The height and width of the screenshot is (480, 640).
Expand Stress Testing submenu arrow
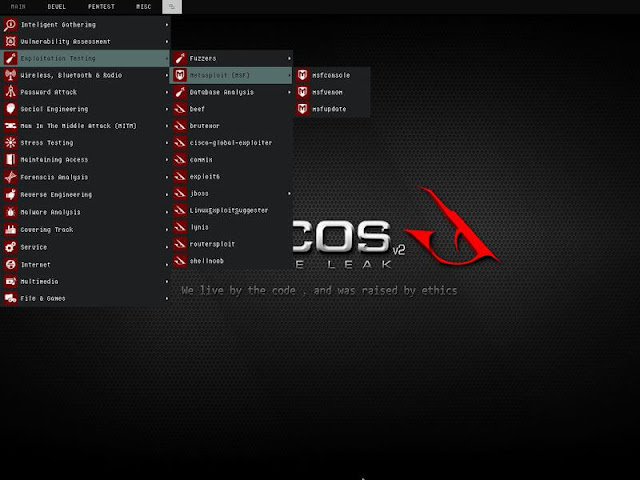(x=167, y=142)
